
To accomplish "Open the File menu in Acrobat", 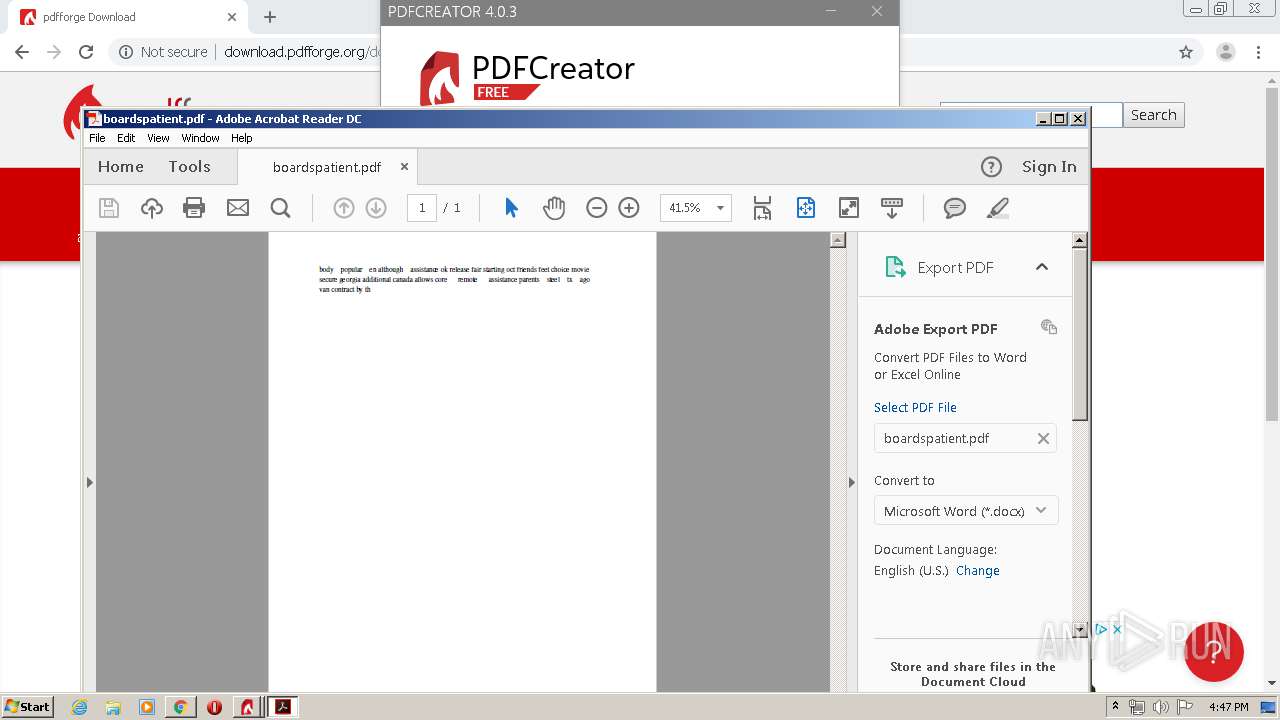I will click(97, 138).
